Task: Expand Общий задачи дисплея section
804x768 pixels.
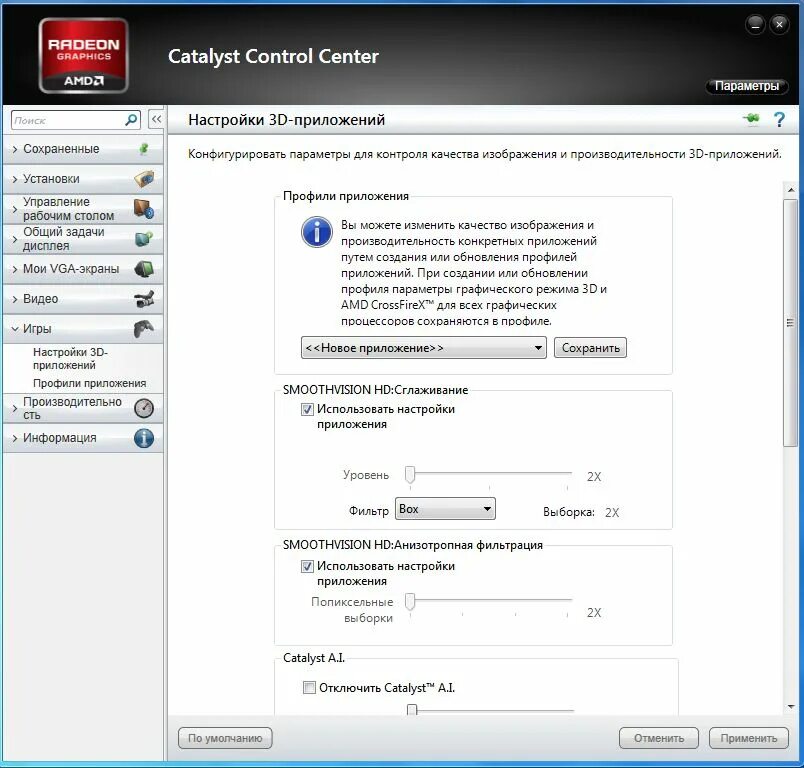Action: tap(83, 239)
